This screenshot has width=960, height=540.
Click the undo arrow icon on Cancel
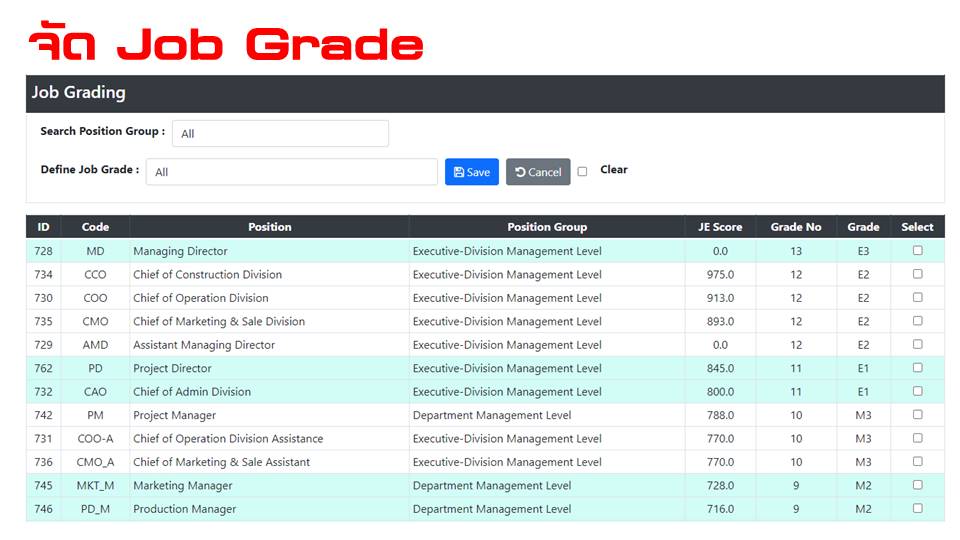(520, 172)
